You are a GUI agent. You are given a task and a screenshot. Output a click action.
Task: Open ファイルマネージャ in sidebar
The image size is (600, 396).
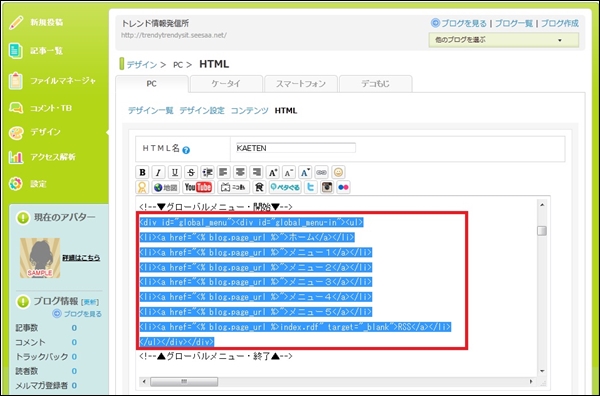pos(63,81)
